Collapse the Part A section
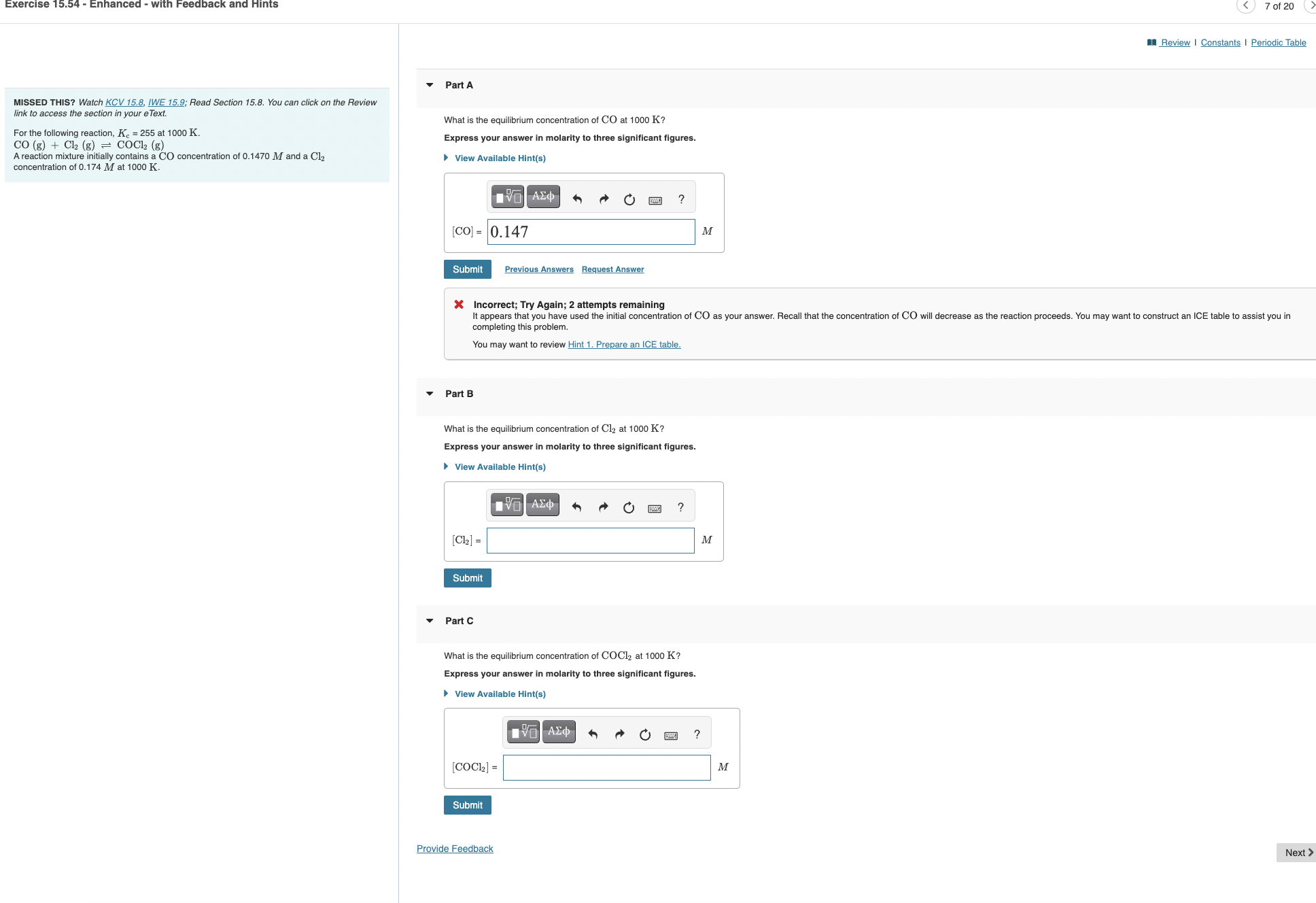This screenshot has width=1316, height=903. pos(429,84)
